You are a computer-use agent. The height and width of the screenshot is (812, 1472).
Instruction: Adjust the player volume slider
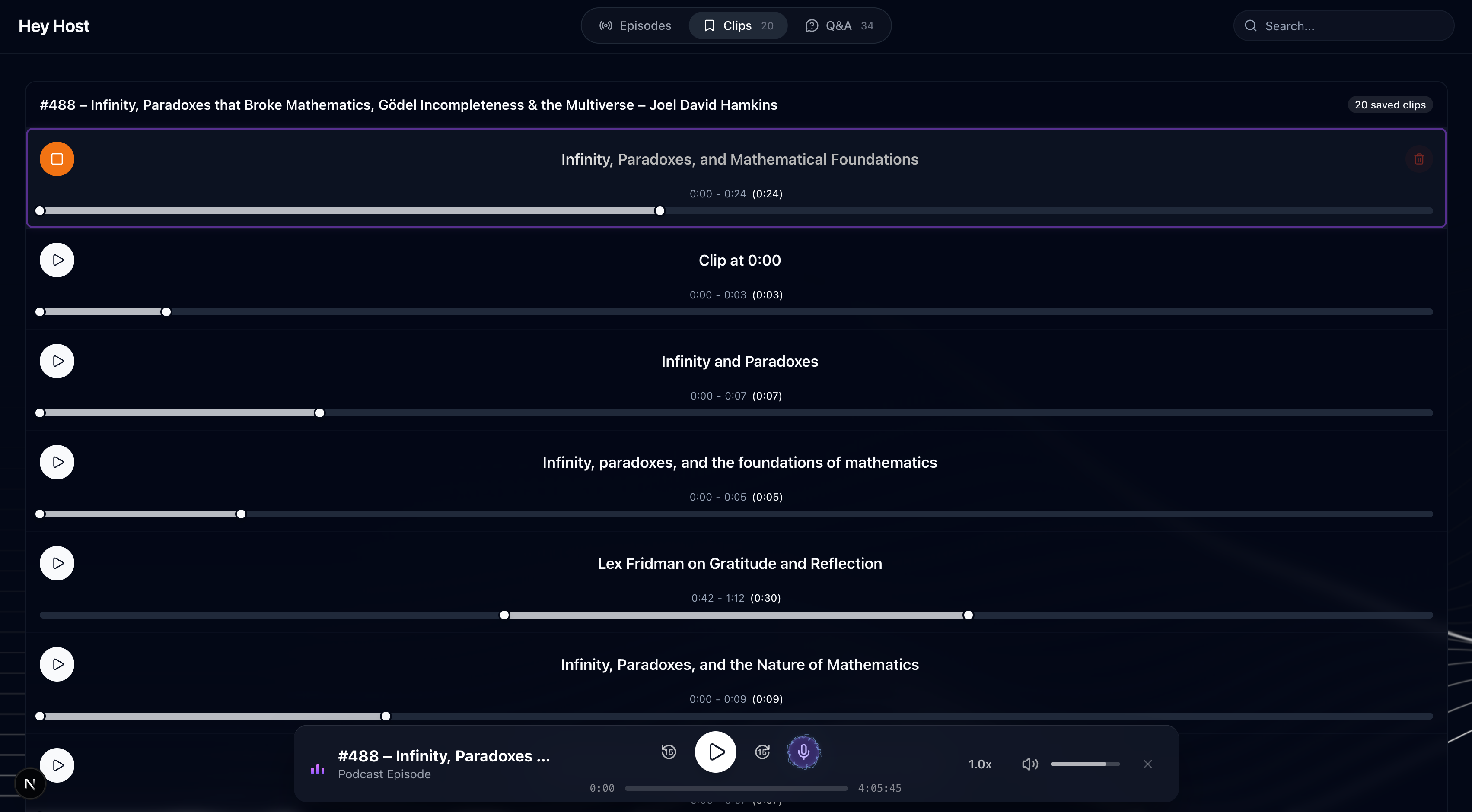coord(1085,764)
